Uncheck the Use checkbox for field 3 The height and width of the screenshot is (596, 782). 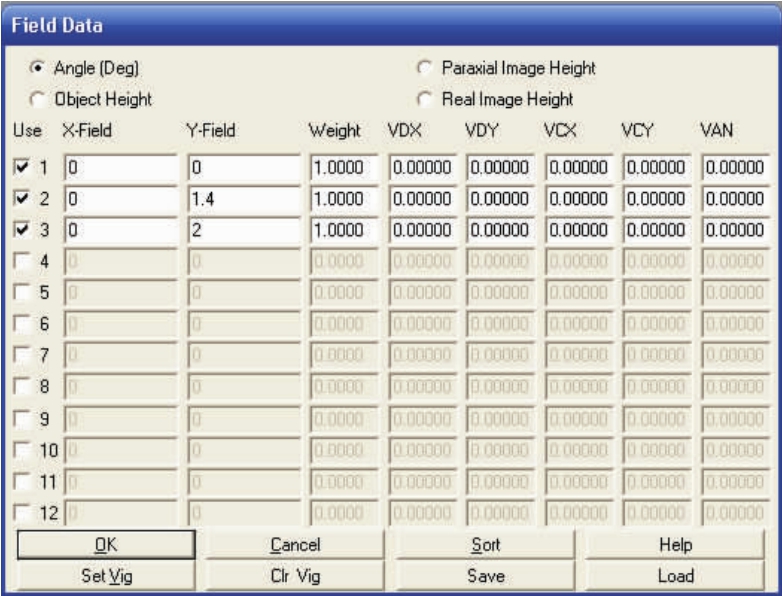pyautogui.click(x=21, y=229)
